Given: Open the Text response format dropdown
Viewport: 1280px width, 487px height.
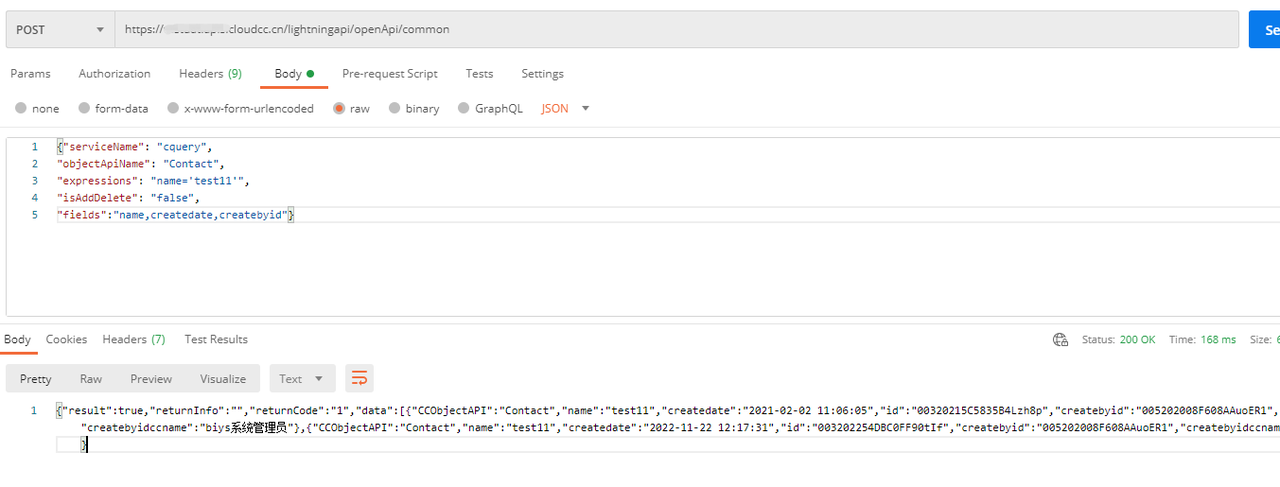Looking at the screenshot, I should coord(301,379).
